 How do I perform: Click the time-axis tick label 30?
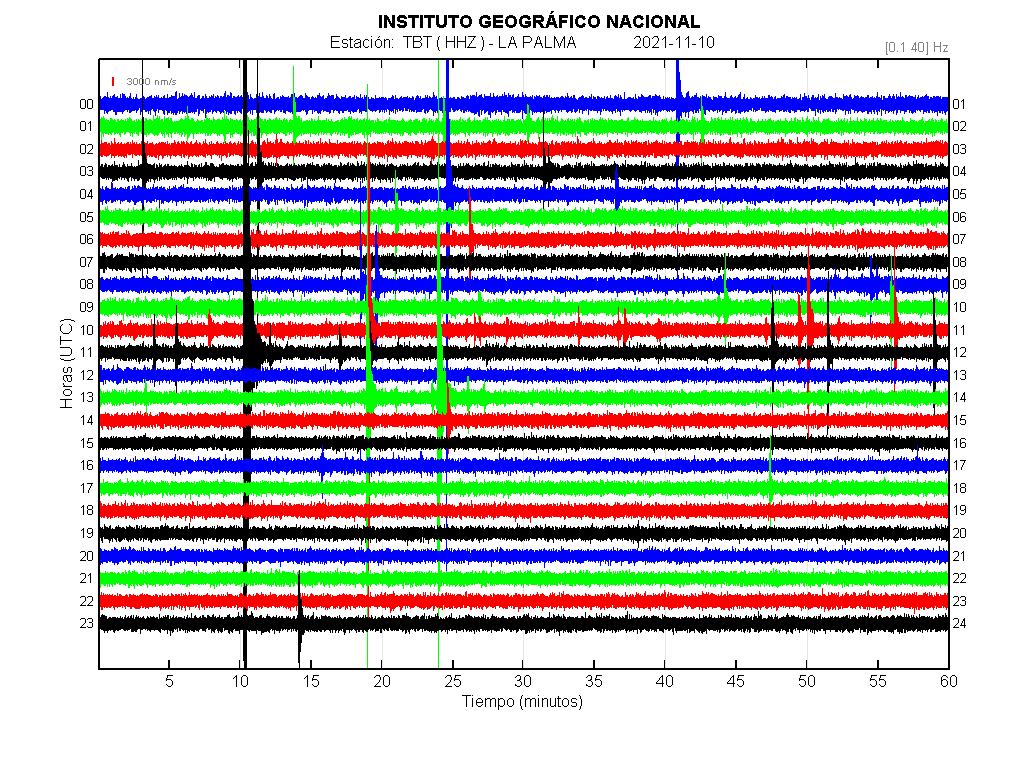click(x=523, y=681)
